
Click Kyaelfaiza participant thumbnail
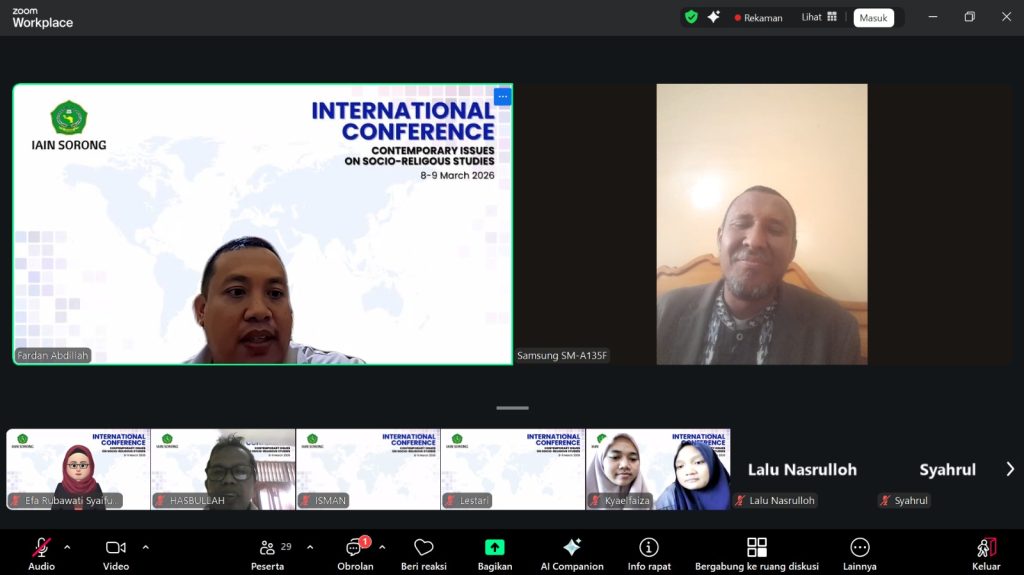click(x=658, y=469)
